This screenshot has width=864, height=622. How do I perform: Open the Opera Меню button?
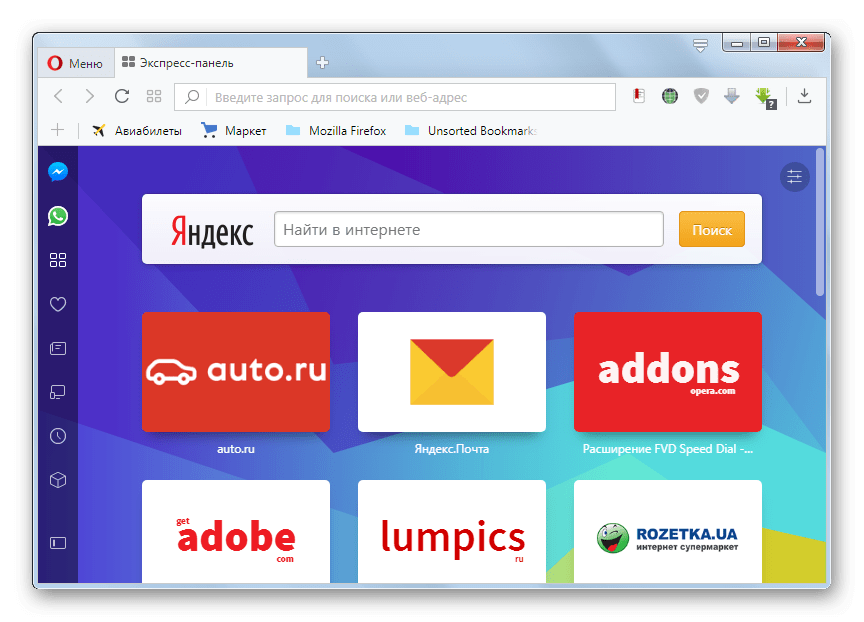[75, 63]
